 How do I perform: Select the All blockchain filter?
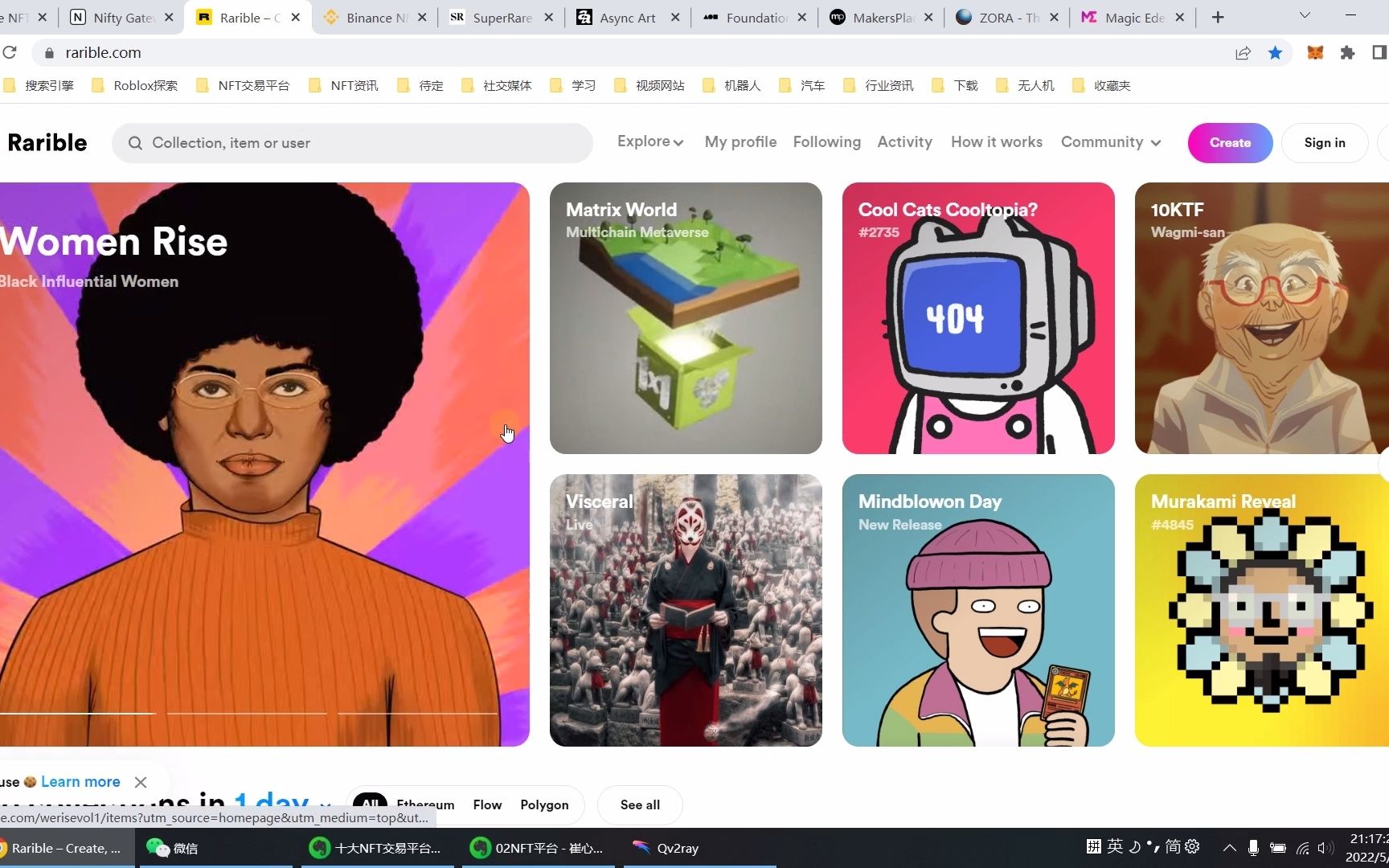click(x=371, y=805)
